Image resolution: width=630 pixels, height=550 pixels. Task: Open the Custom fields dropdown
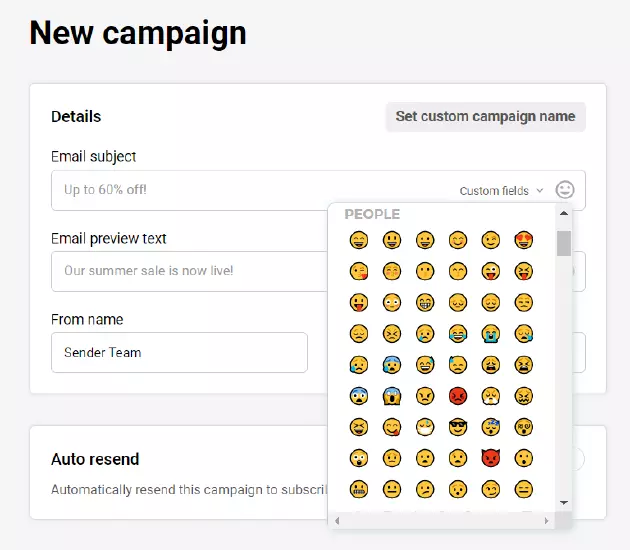[501, 190]
